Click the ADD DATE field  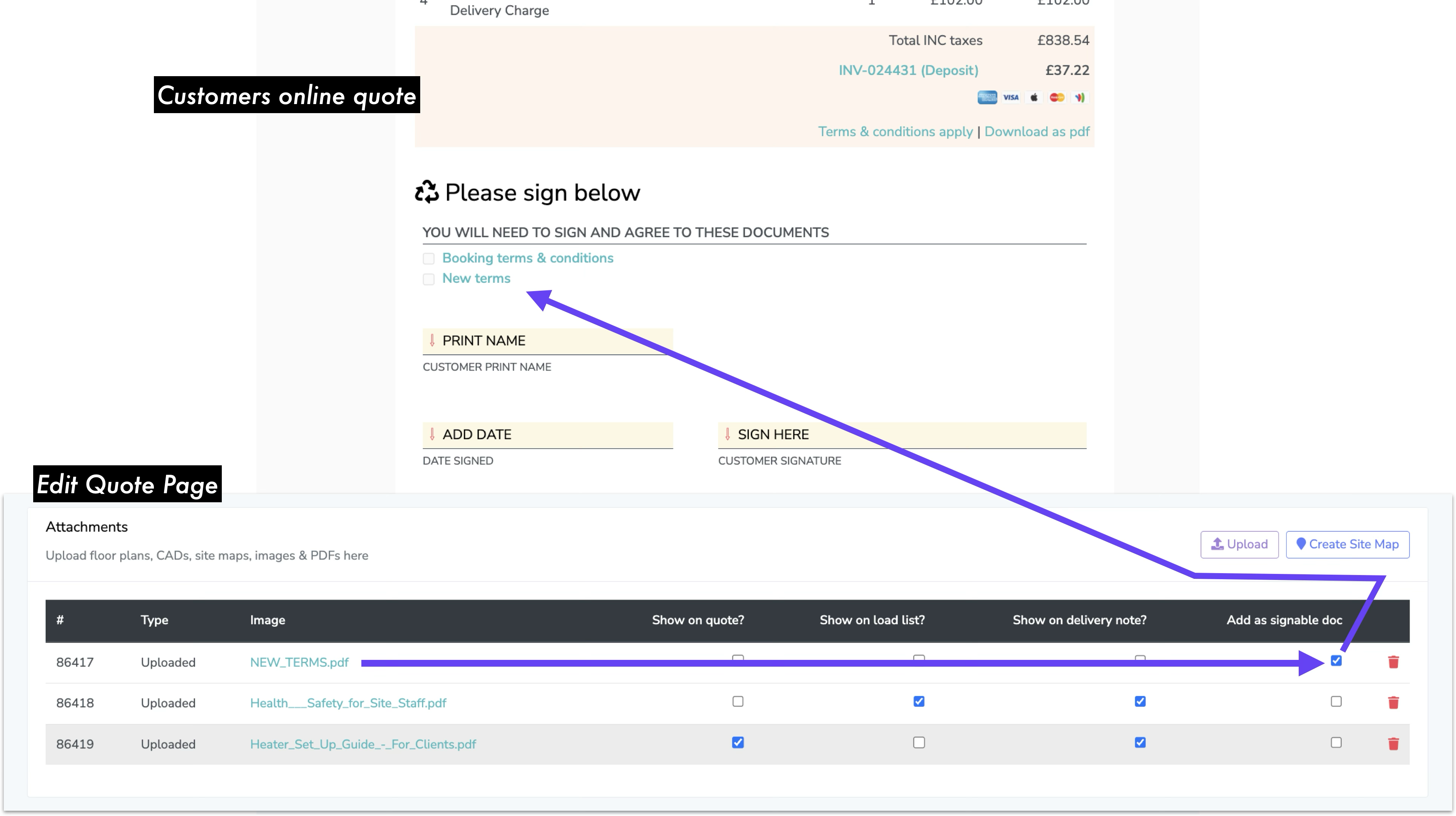click(x=547, y=434)
